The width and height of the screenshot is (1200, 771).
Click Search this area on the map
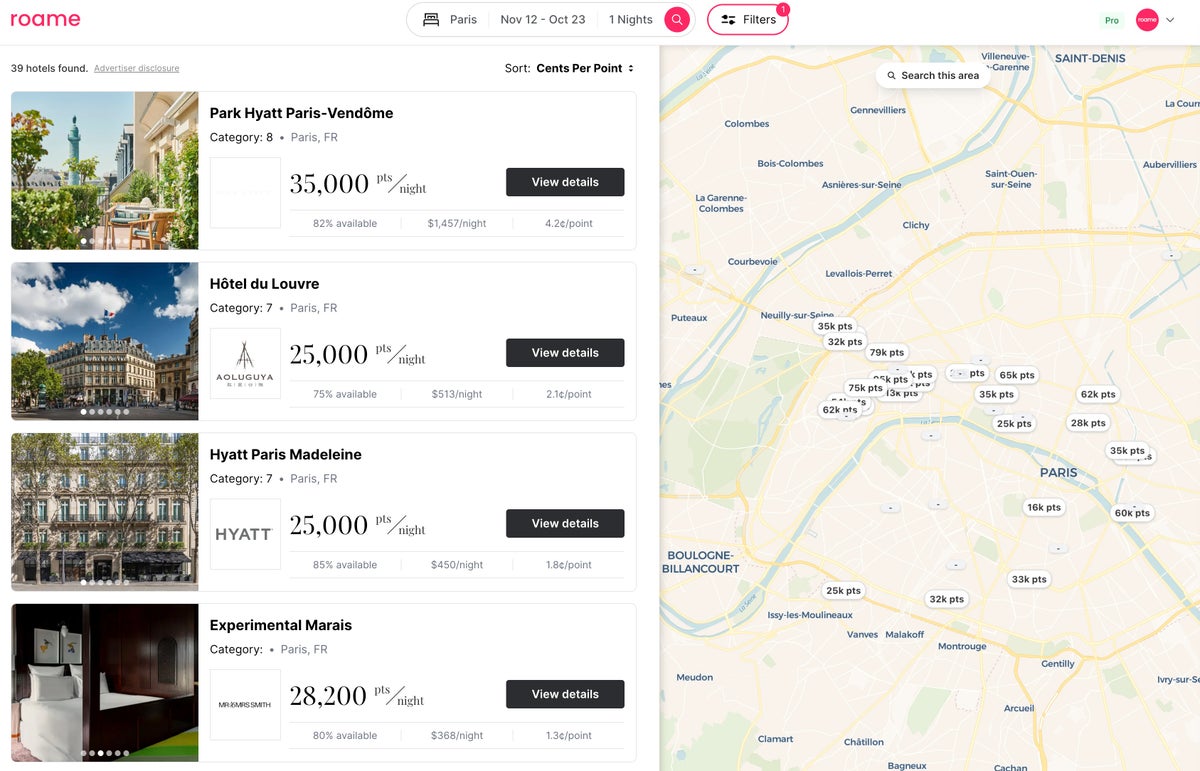[x=932, y=75]
